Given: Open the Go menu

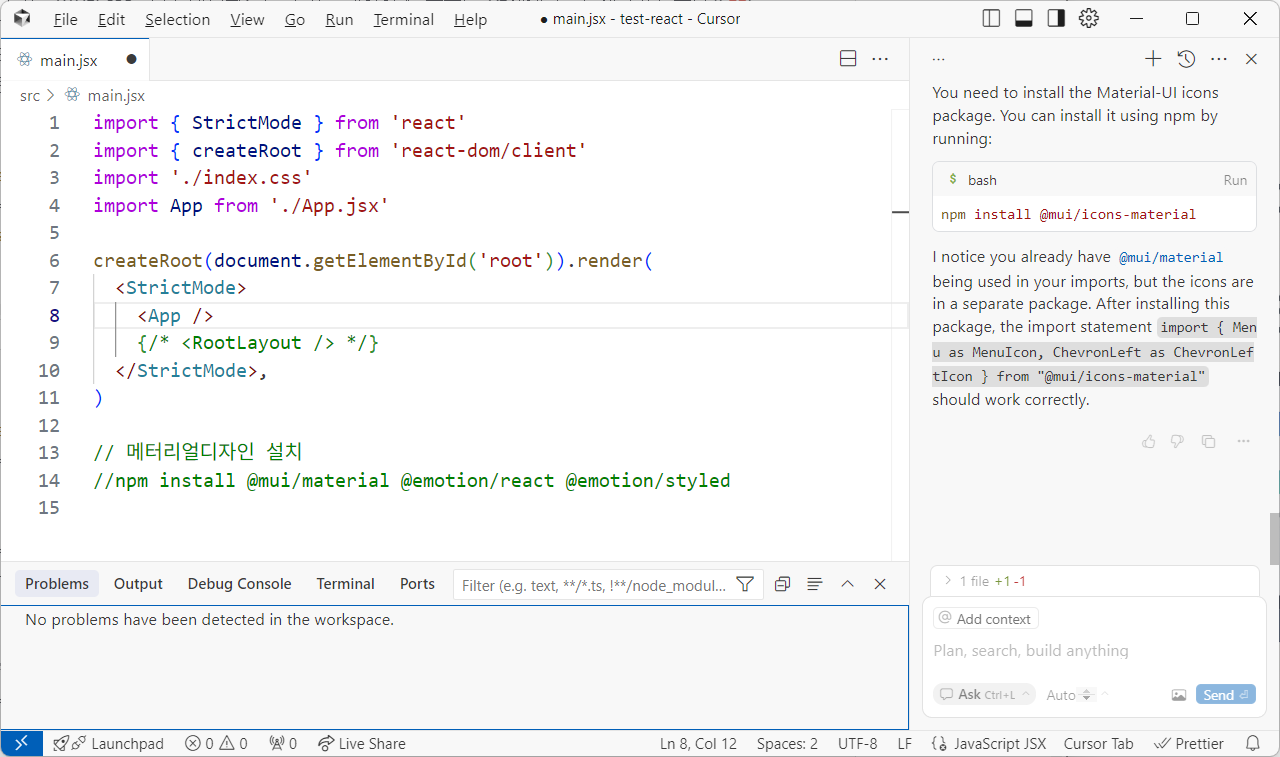Looking at the screenshot, I should [x=294, y=20].
